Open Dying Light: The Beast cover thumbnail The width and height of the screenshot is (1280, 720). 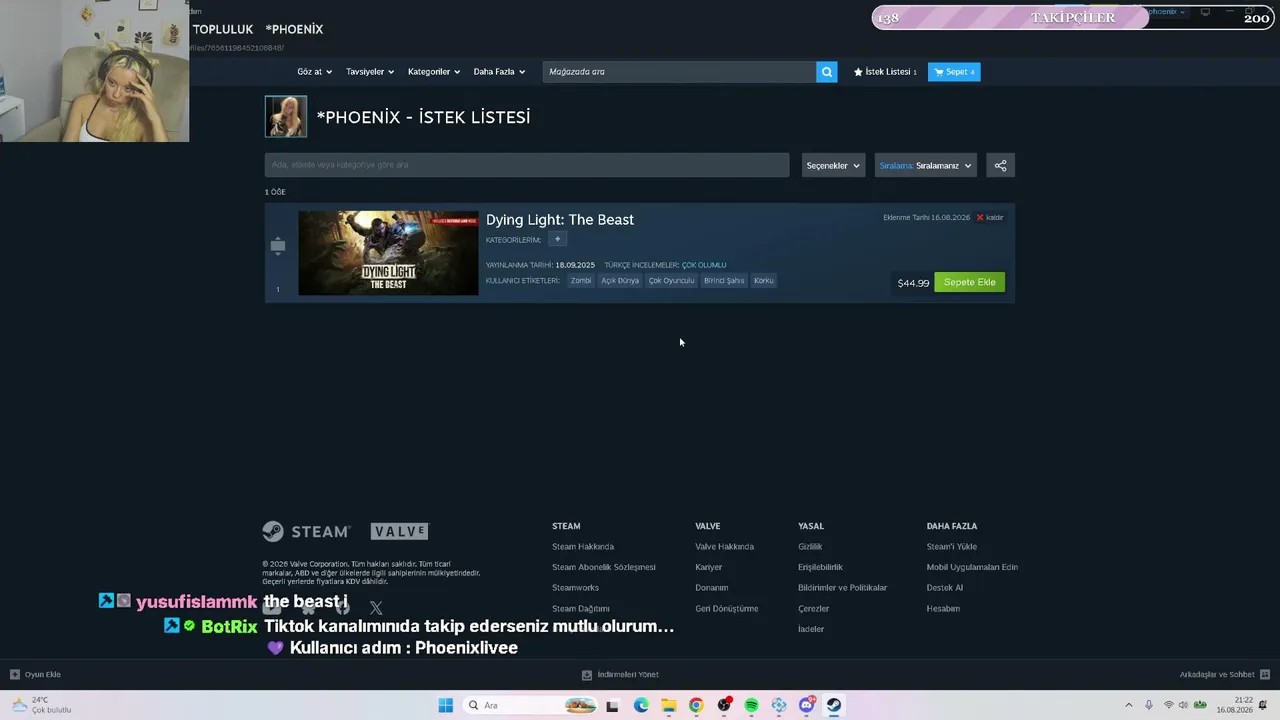click(388, 253)
